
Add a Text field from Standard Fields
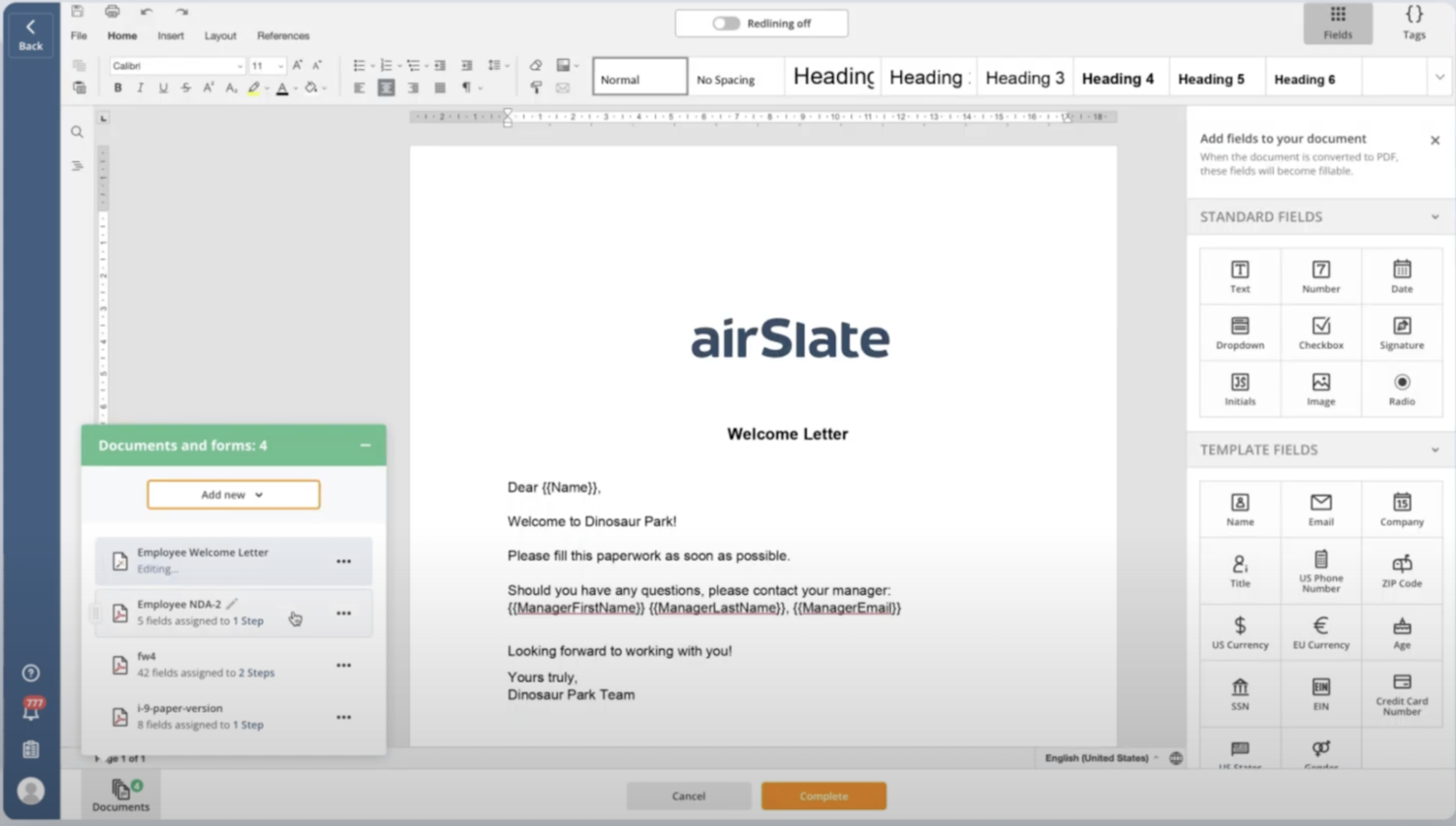click(x=1240, y=276)
